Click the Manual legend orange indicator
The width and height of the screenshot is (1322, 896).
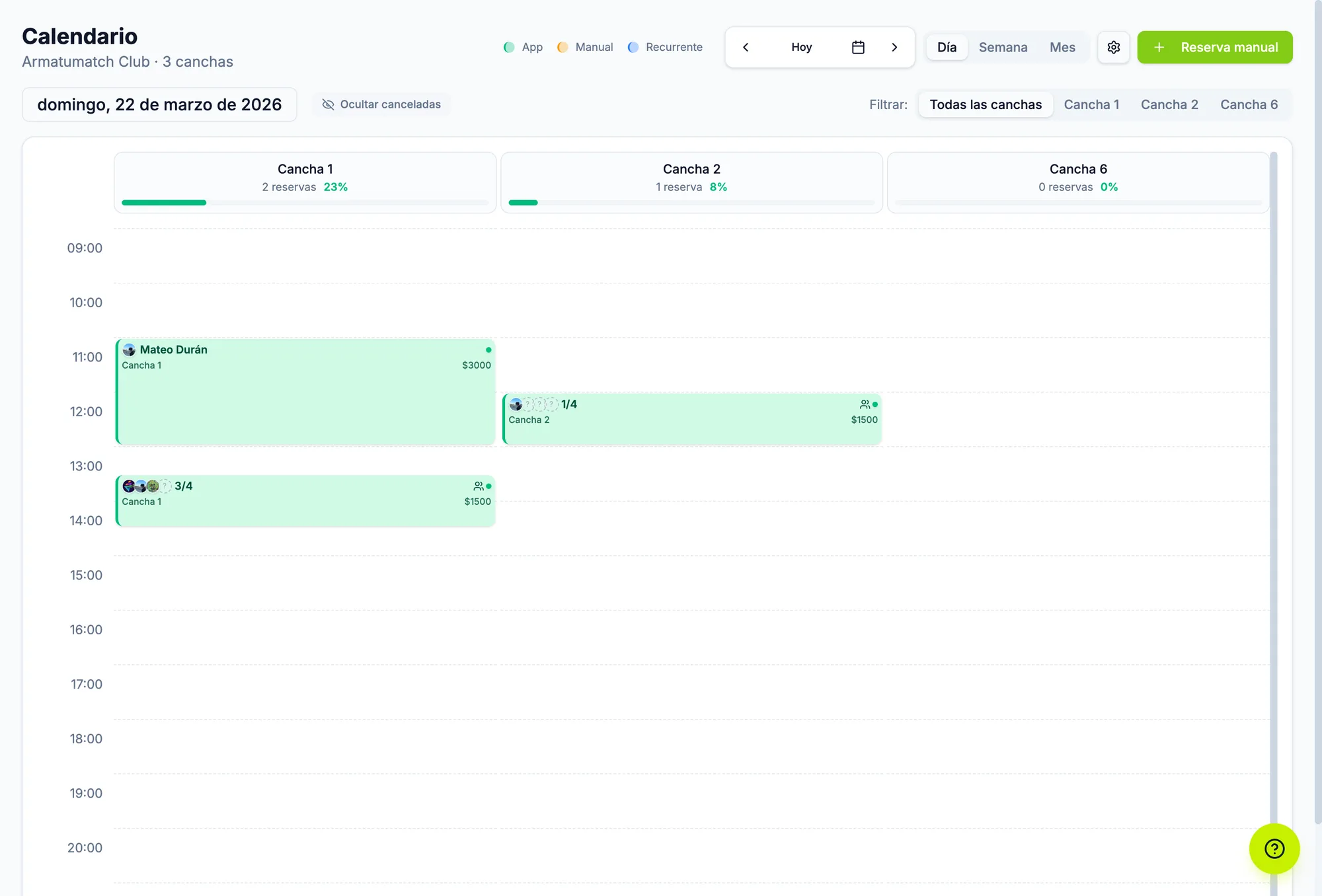(563, 47)
